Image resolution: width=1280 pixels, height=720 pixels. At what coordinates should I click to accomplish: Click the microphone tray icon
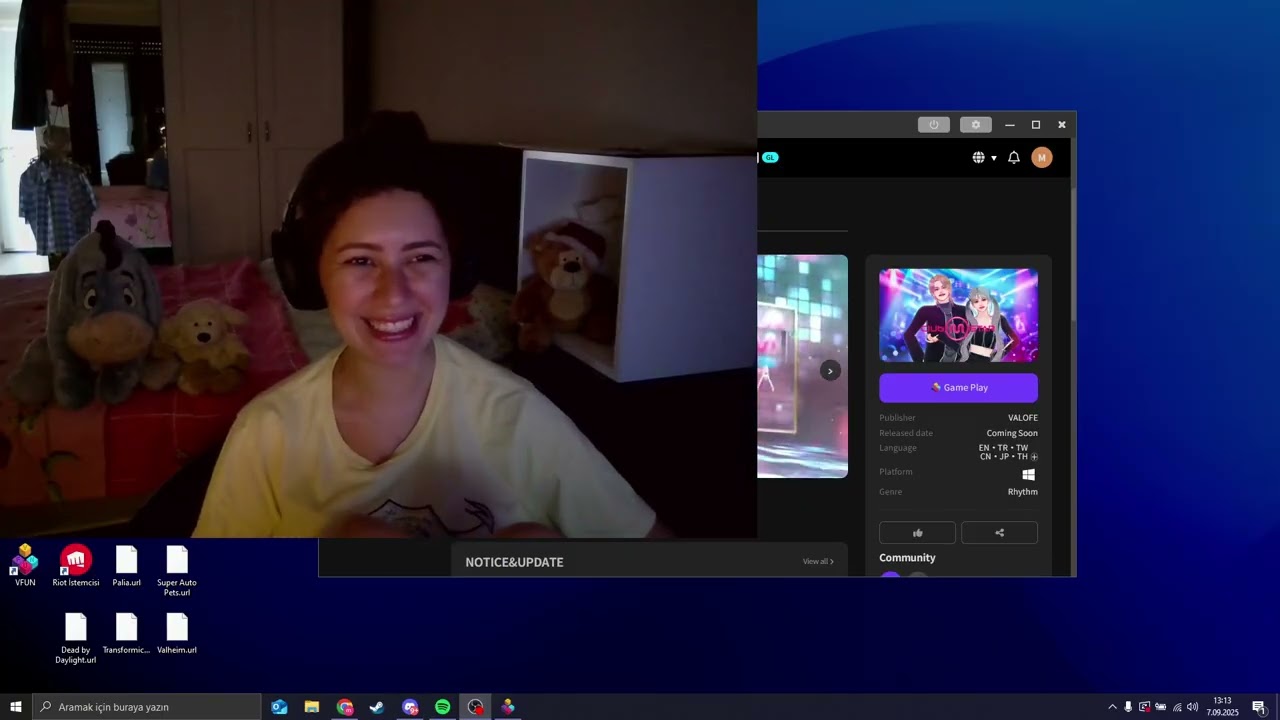click(x=1128, y=707)
